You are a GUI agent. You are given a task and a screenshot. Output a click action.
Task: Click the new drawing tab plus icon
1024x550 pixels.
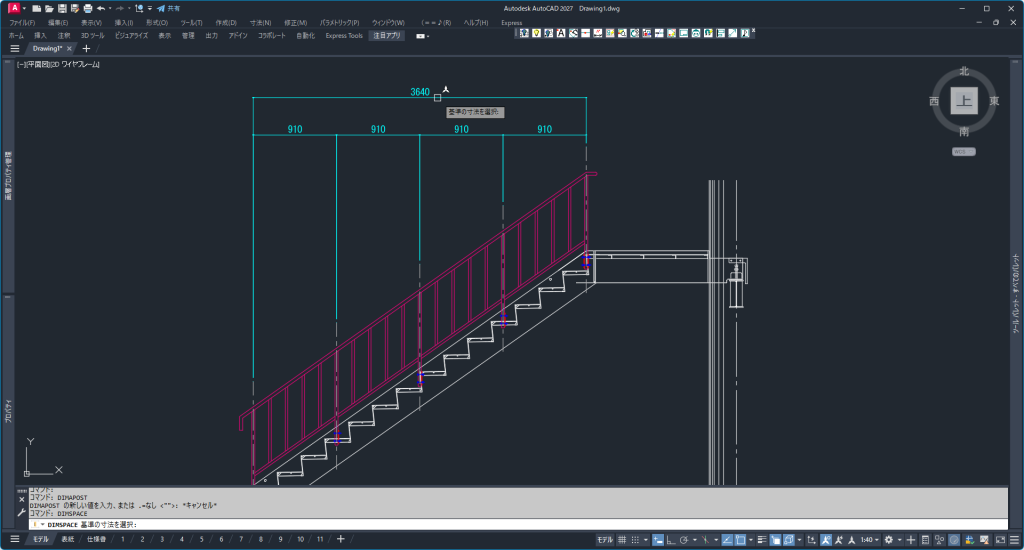tap(86, 48)
